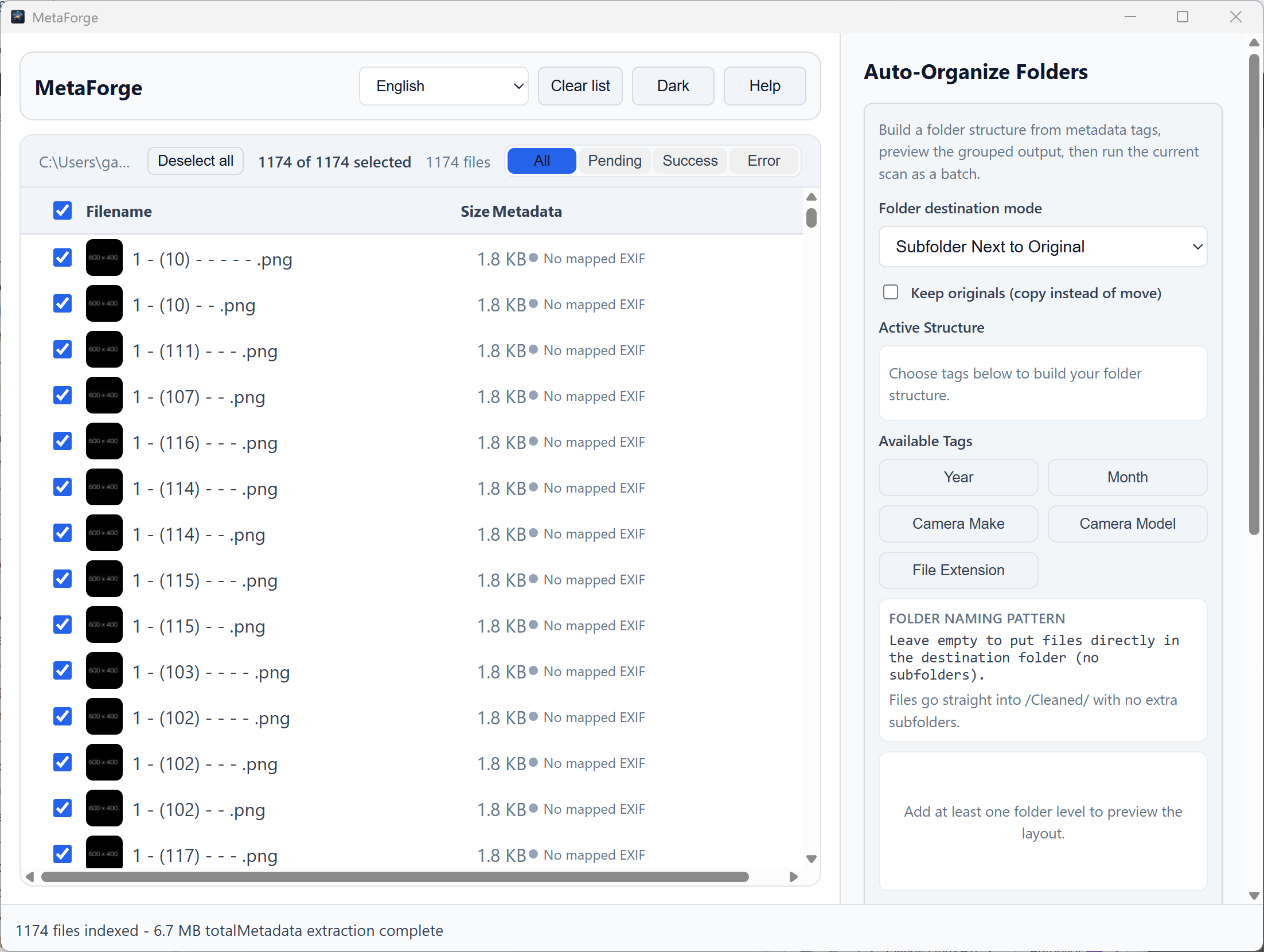Click the Metadata column header

pos(527,212)
